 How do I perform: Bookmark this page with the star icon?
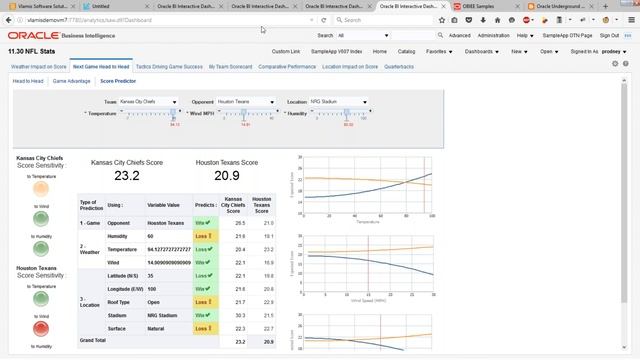click(x=442, y=20)
